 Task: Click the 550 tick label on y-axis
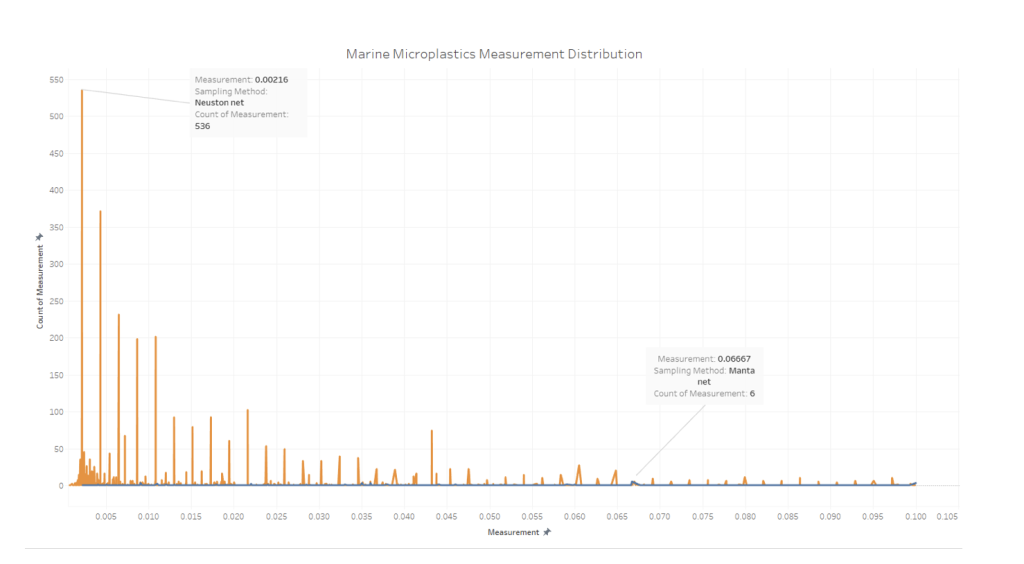[55, 80]
